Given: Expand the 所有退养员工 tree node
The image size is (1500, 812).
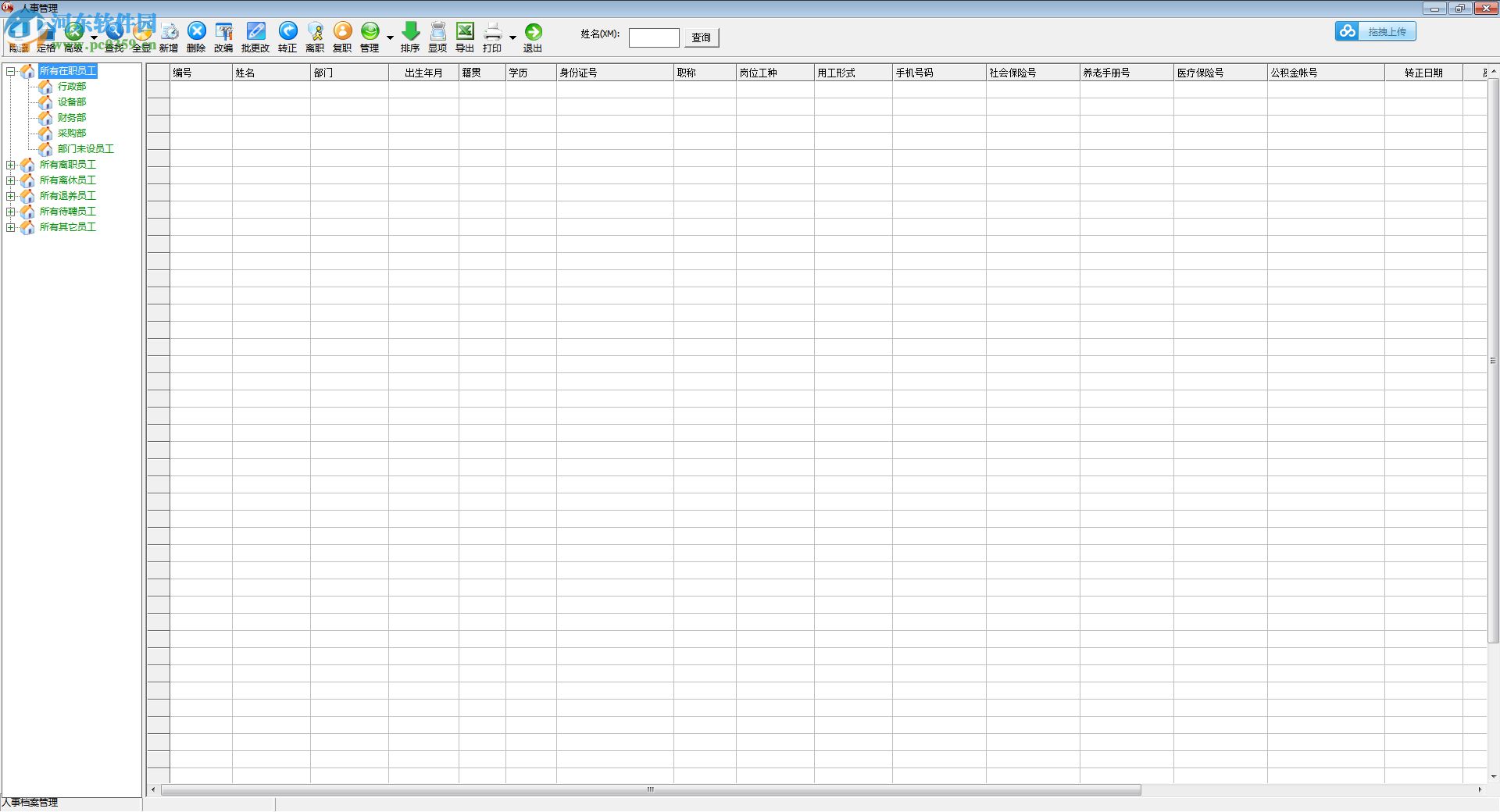Looking at the screenshot, I should click(x=11, y=196).
